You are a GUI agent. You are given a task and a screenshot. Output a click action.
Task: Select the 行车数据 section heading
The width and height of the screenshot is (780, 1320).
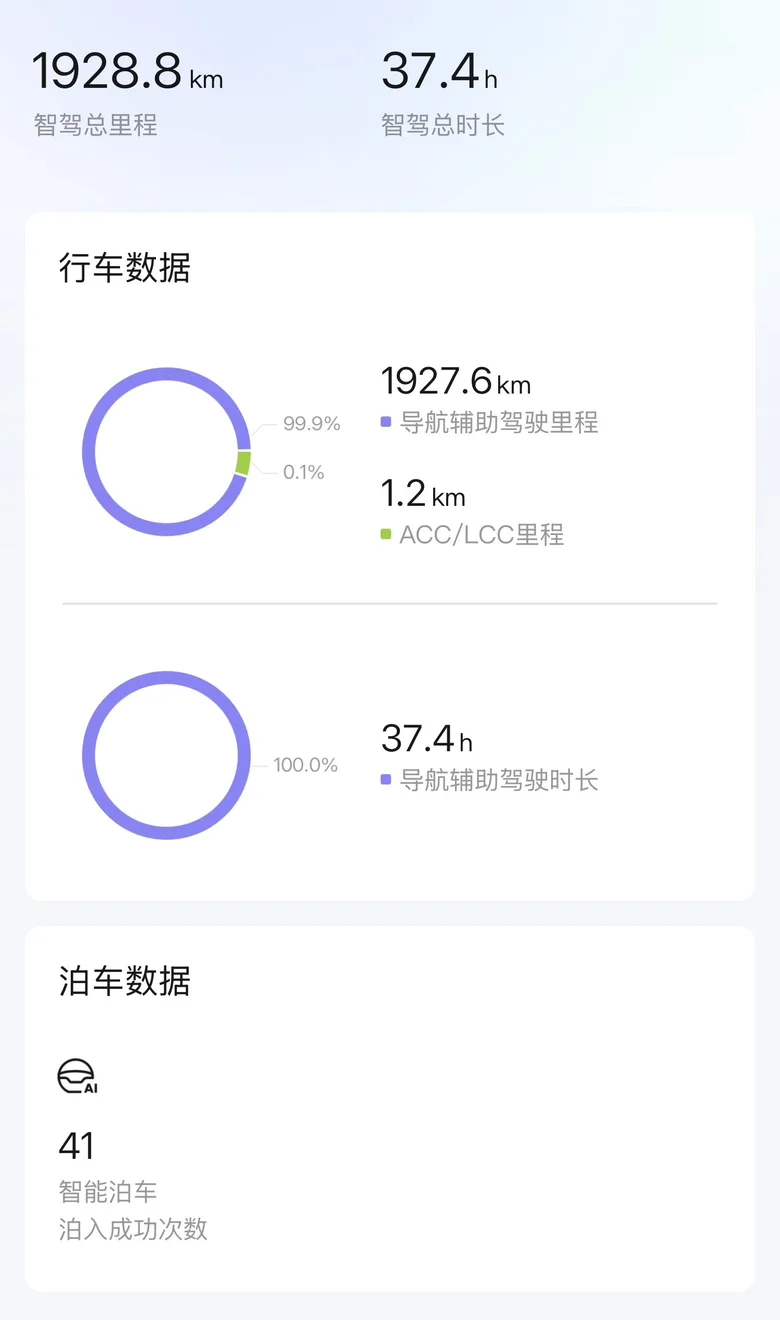coord(125,268)
